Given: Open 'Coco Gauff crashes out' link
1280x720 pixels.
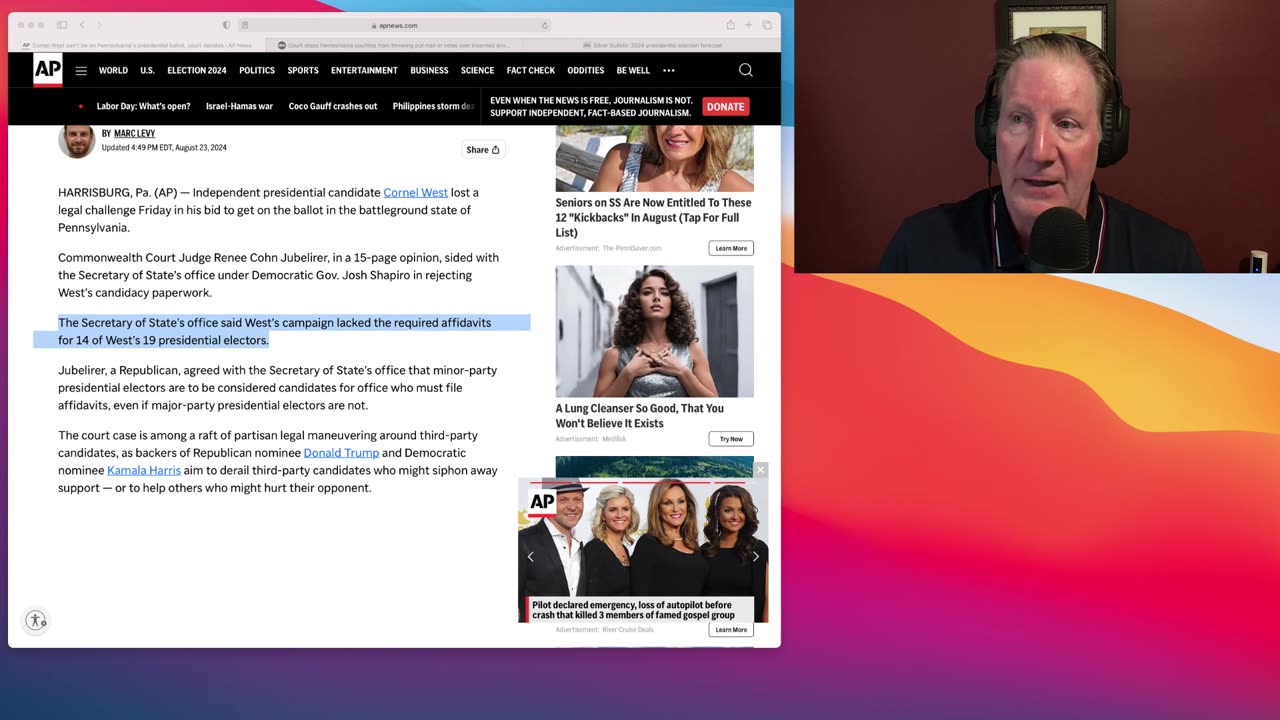Looking at the screenshot, I should (x=333, y=106).
